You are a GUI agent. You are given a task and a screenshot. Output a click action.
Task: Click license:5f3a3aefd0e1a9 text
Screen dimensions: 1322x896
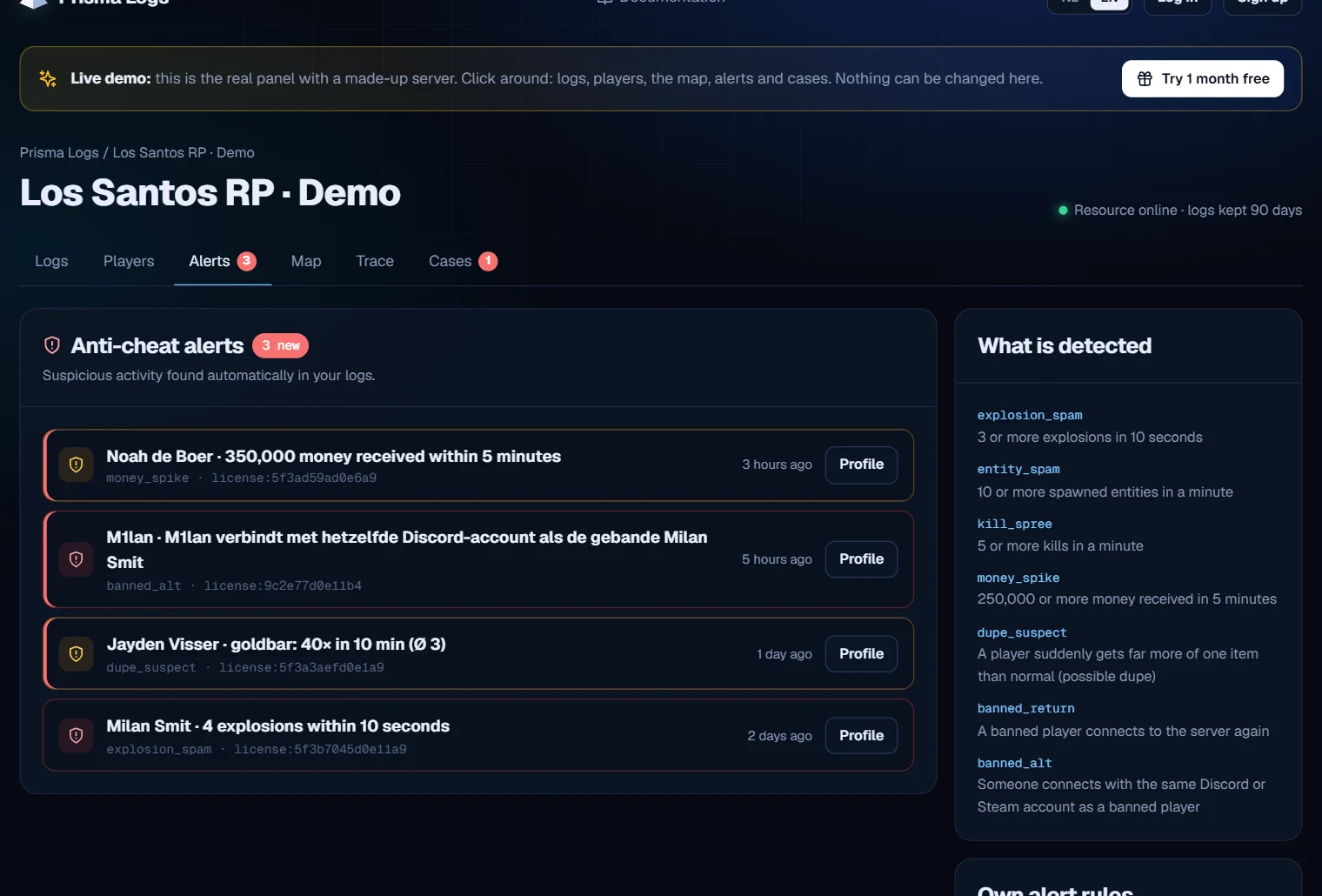pos(301,668)
